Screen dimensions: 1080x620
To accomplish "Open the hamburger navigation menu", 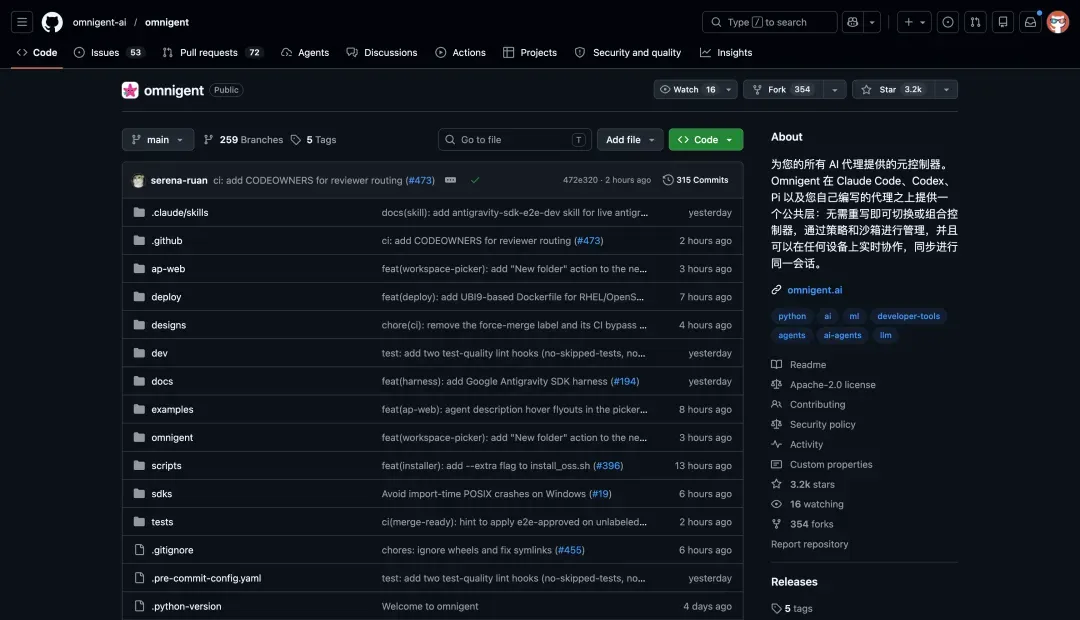I will (22, 22).
